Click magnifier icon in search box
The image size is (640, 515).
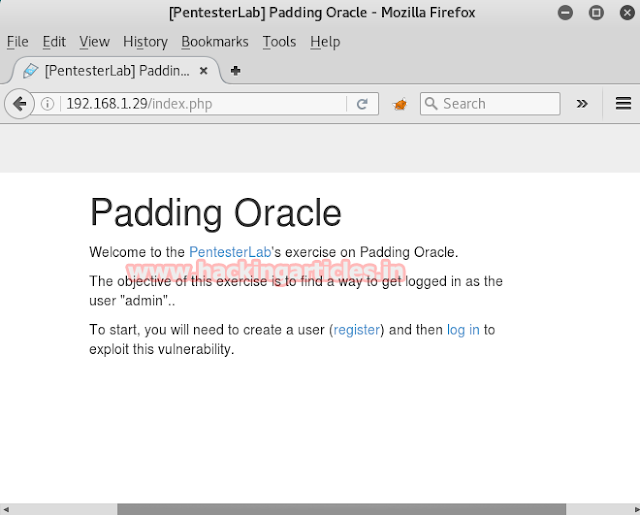click(431, 103)
